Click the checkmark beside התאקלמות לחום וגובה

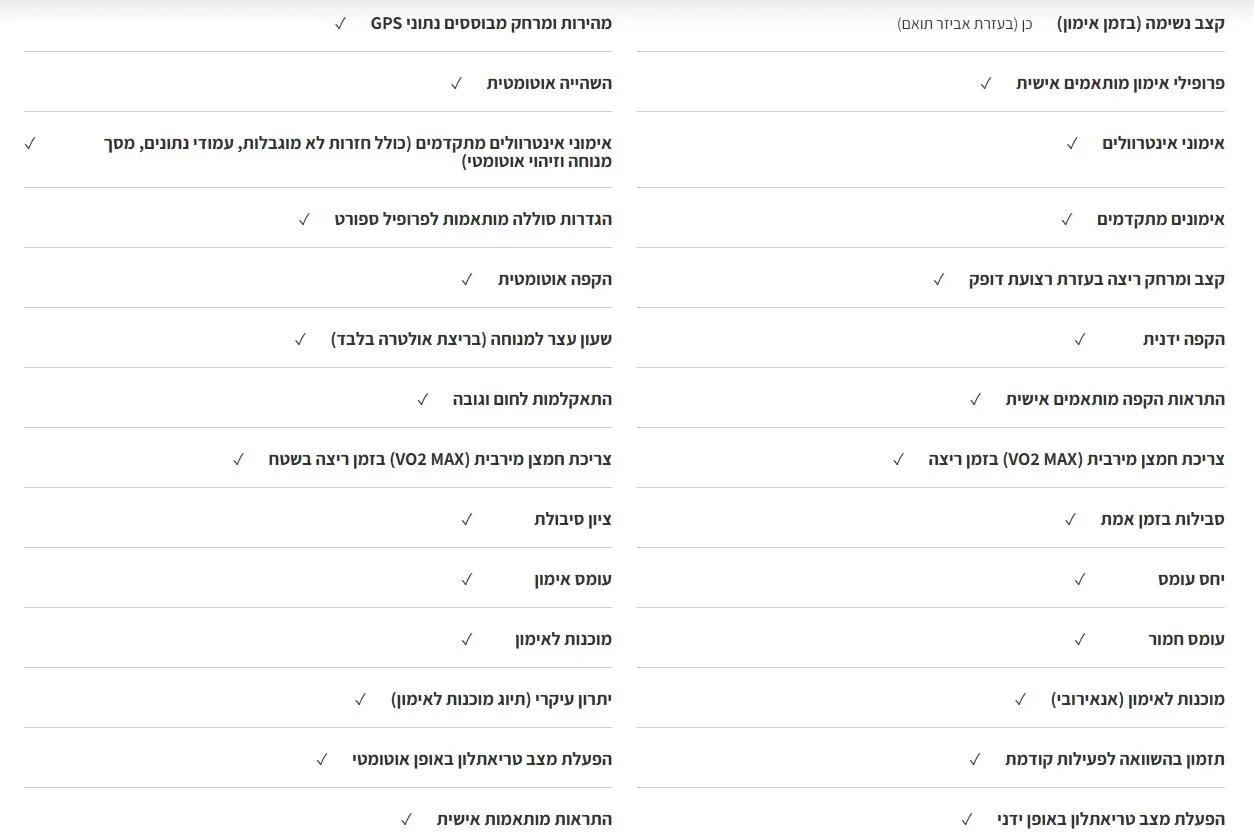[422, 399]
